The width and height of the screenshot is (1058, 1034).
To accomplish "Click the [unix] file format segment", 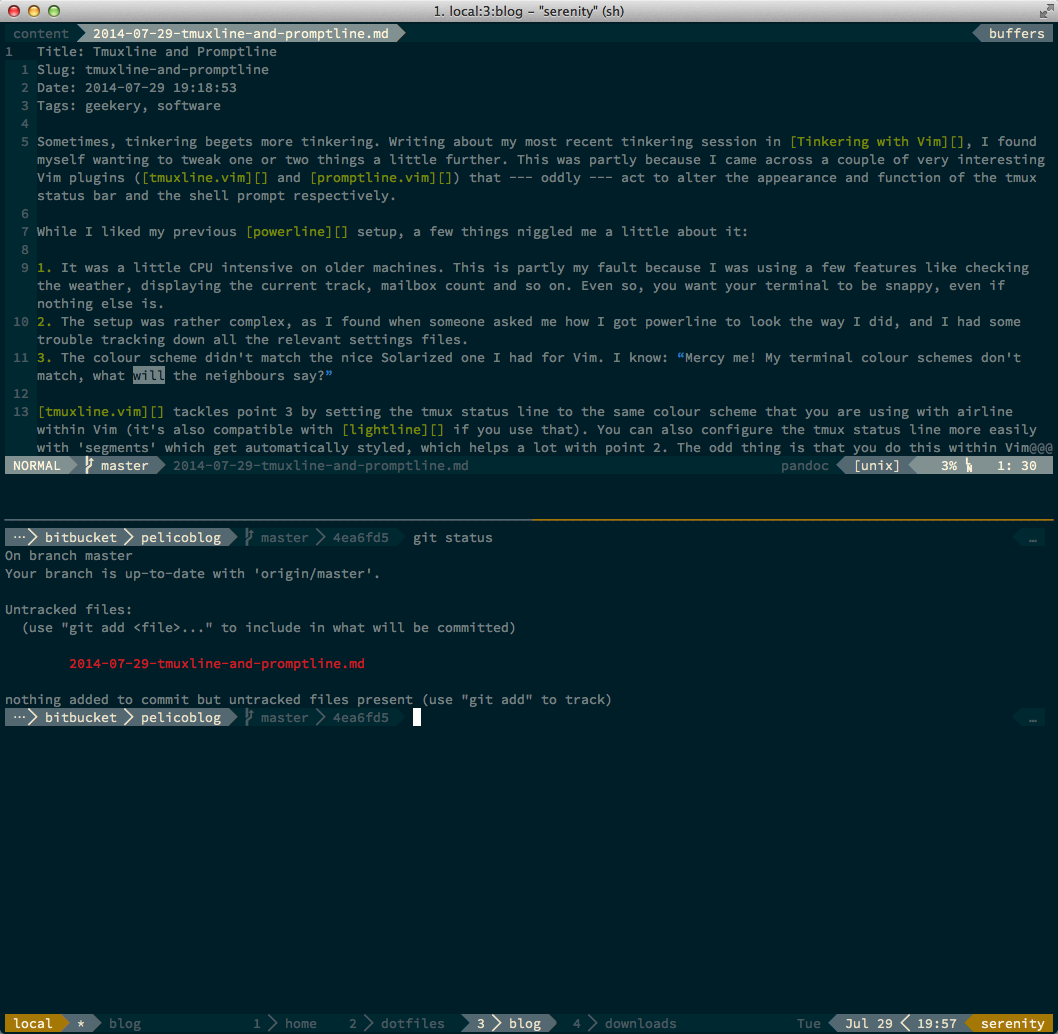I will [x=877, y=465].
